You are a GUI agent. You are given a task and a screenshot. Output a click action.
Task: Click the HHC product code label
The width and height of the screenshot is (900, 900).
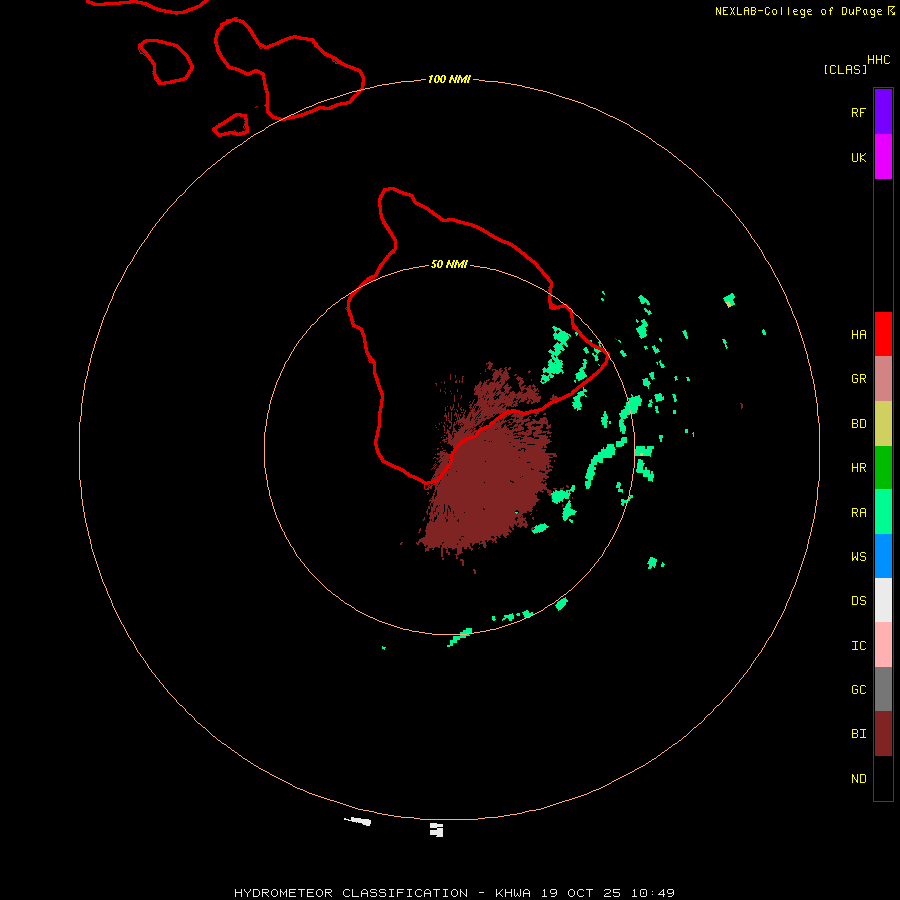tap(879, 60)
